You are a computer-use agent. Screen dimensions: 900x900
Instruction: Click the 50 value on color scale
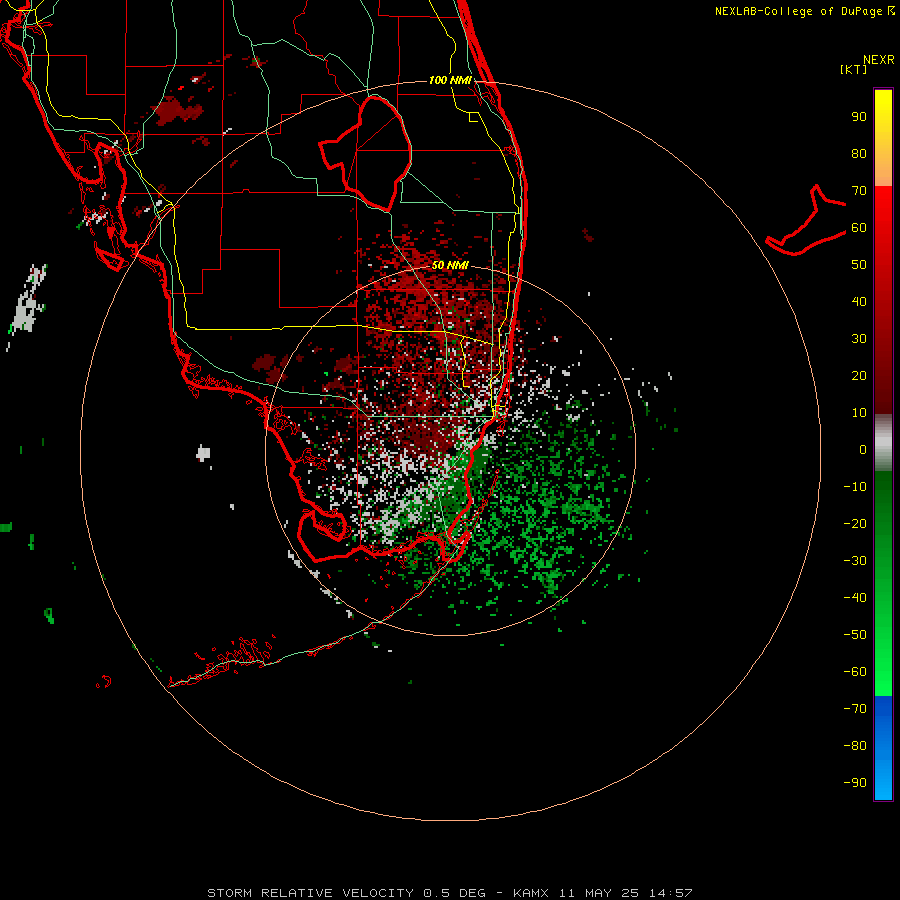point(859,265)
